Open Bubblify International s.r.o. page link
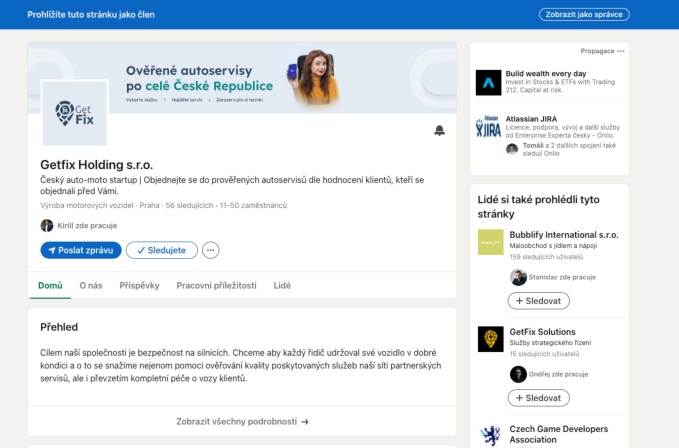Image resolution: width=679 pixels, height=448 pixels. click(564, 235)
